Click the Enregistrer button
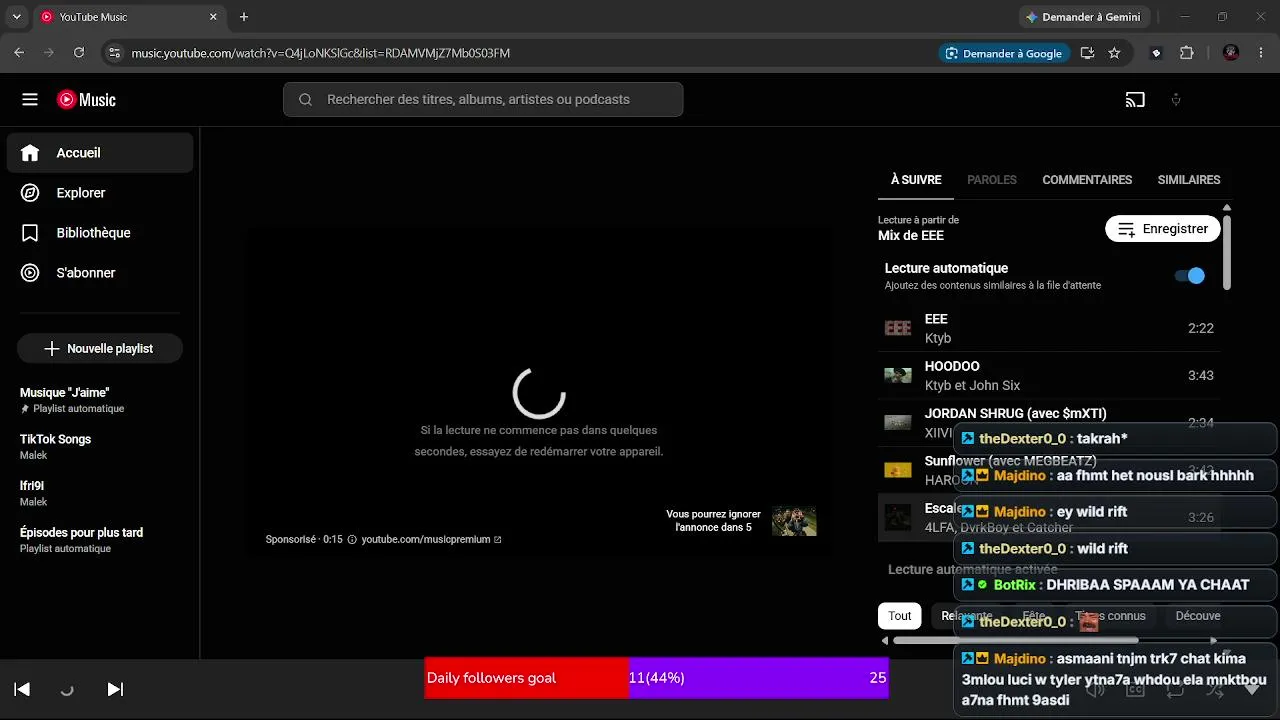 tap(1163, 229)
